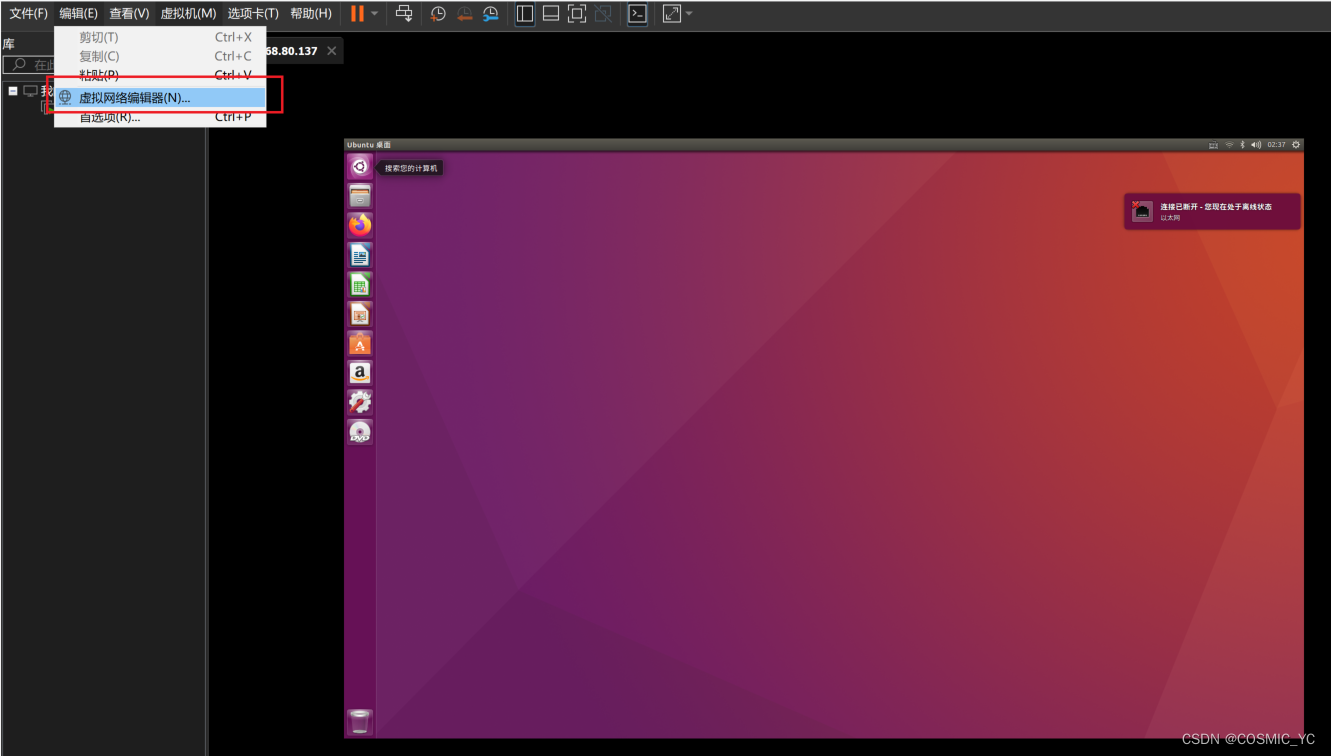Click the 02:37 clock in Ubuntu panel

tap(1276, 145)
